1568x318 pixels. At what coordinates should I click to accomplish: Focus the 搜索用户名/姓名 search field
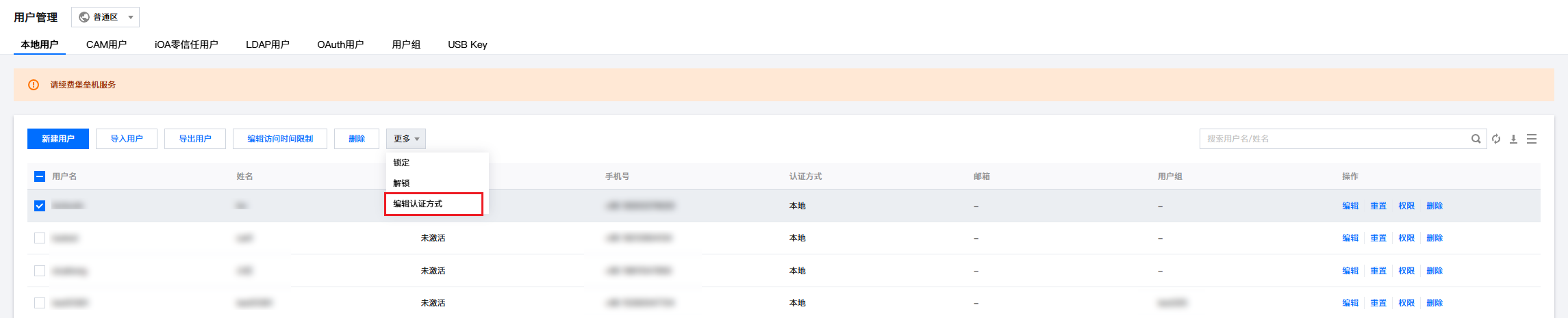pos(1335,139)
